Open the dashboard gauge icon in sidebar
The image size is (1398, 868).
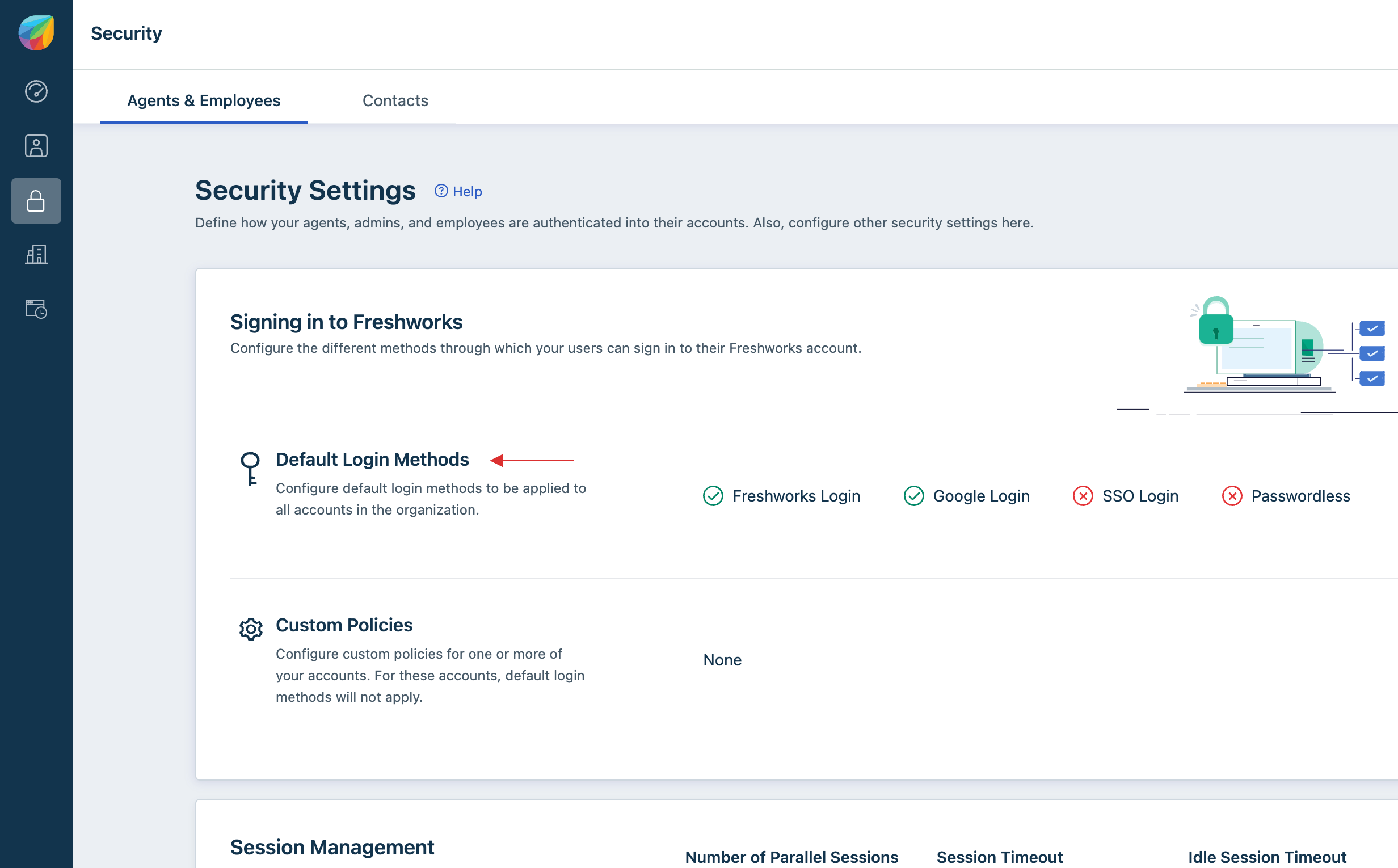pyautogui.click(x=36, y=91)
